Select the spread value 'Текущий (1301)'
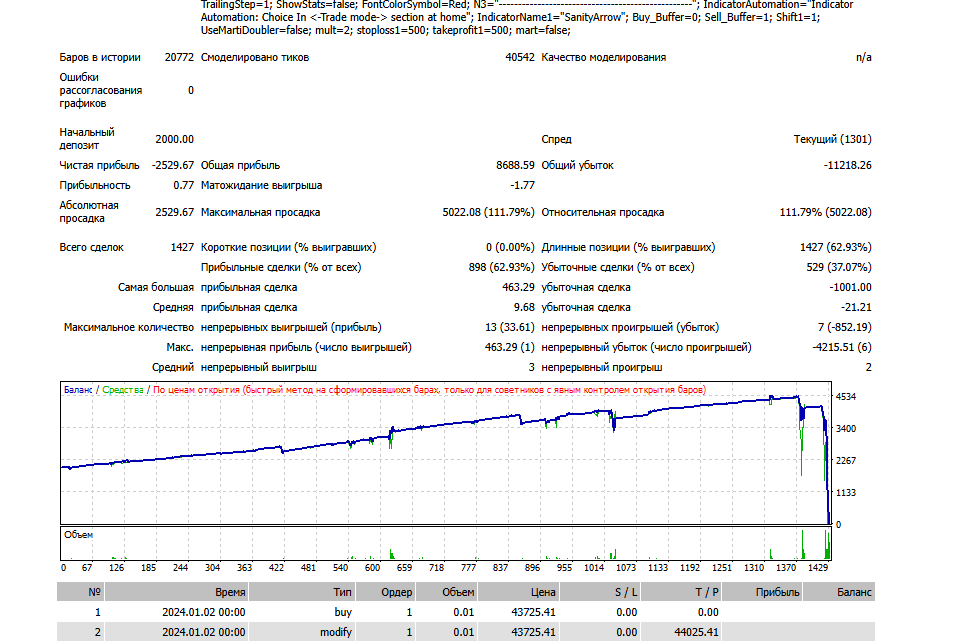This screenshot has width=957, height=644. [832, 139]
